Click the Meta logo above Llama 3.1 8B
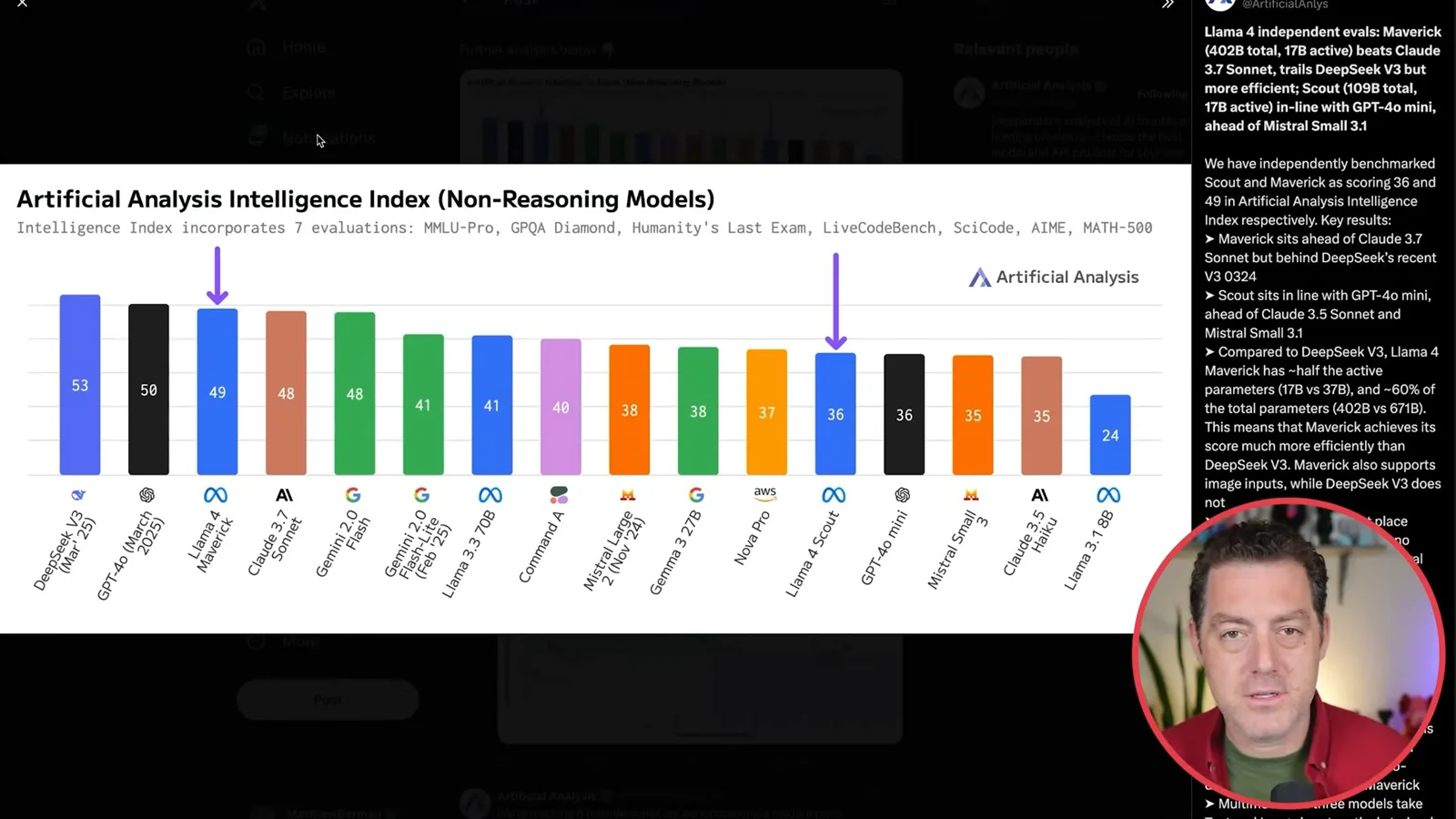1456x819 pixels. point(1108,495)
